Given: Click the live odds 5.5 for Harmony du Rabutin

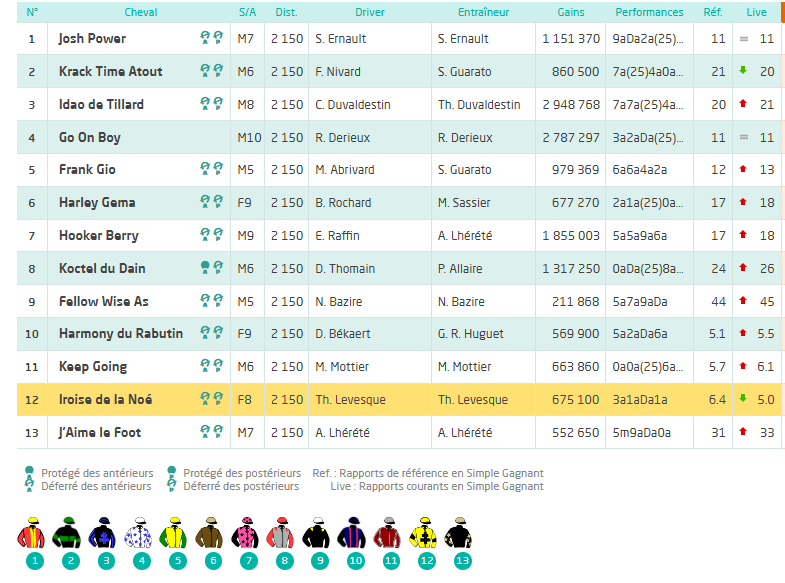Looking at the screenshot, I should point(766,334).
